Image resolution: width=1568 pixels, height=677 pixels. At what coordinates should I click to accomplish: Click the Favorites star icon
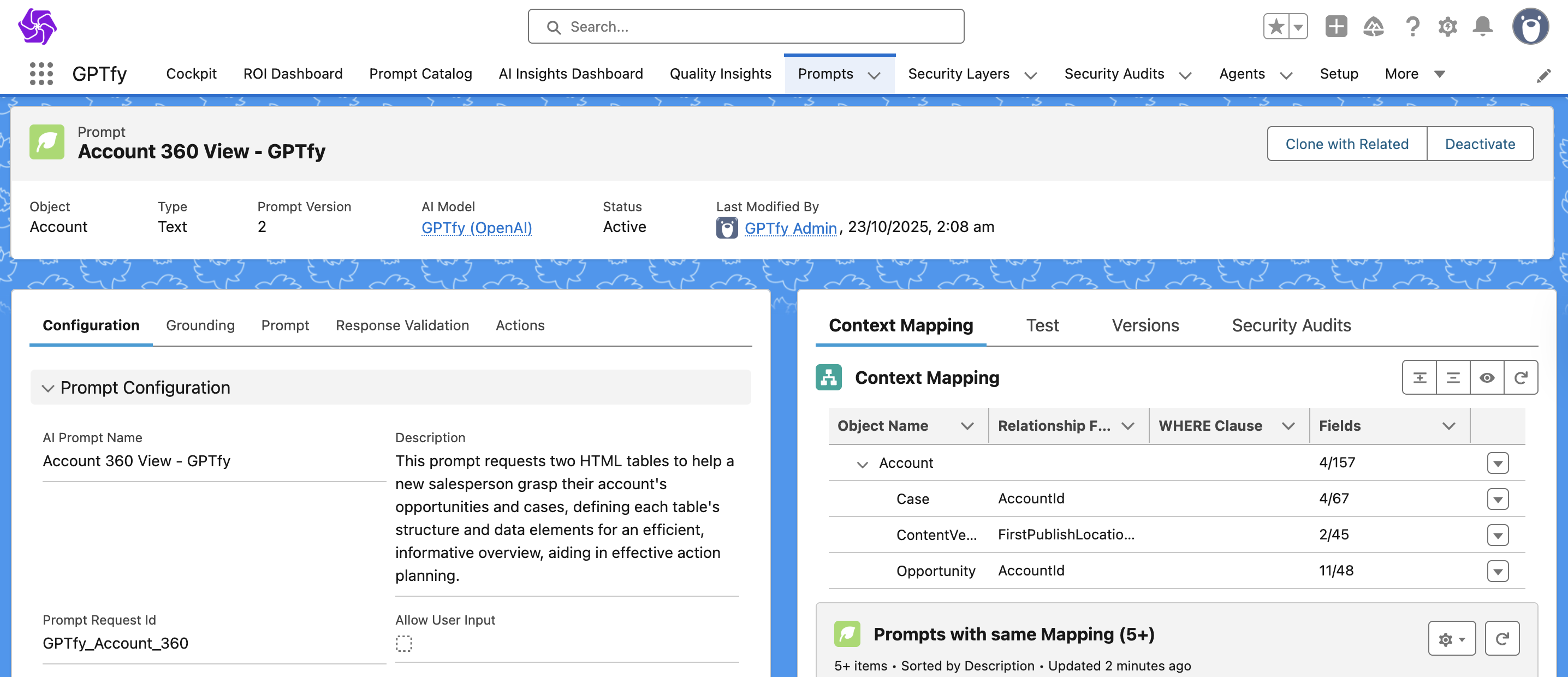pos(1276,27)
